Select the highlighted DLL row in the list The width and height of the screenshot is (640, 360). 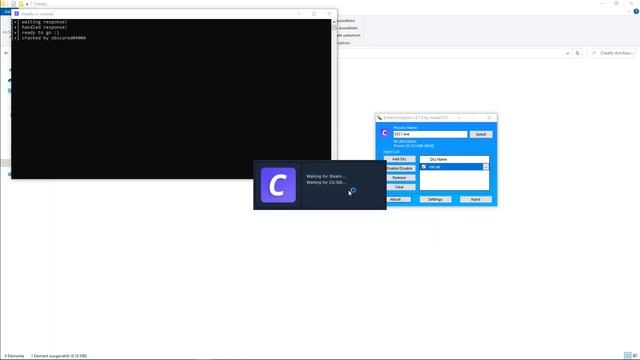click(451, 167)
